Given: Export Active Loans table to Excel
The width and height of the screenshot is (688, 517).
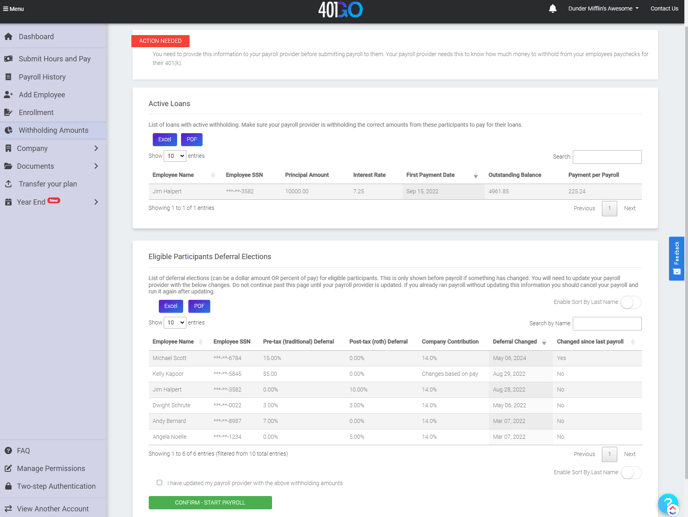Looking at the screenshot, I should 164,140.
